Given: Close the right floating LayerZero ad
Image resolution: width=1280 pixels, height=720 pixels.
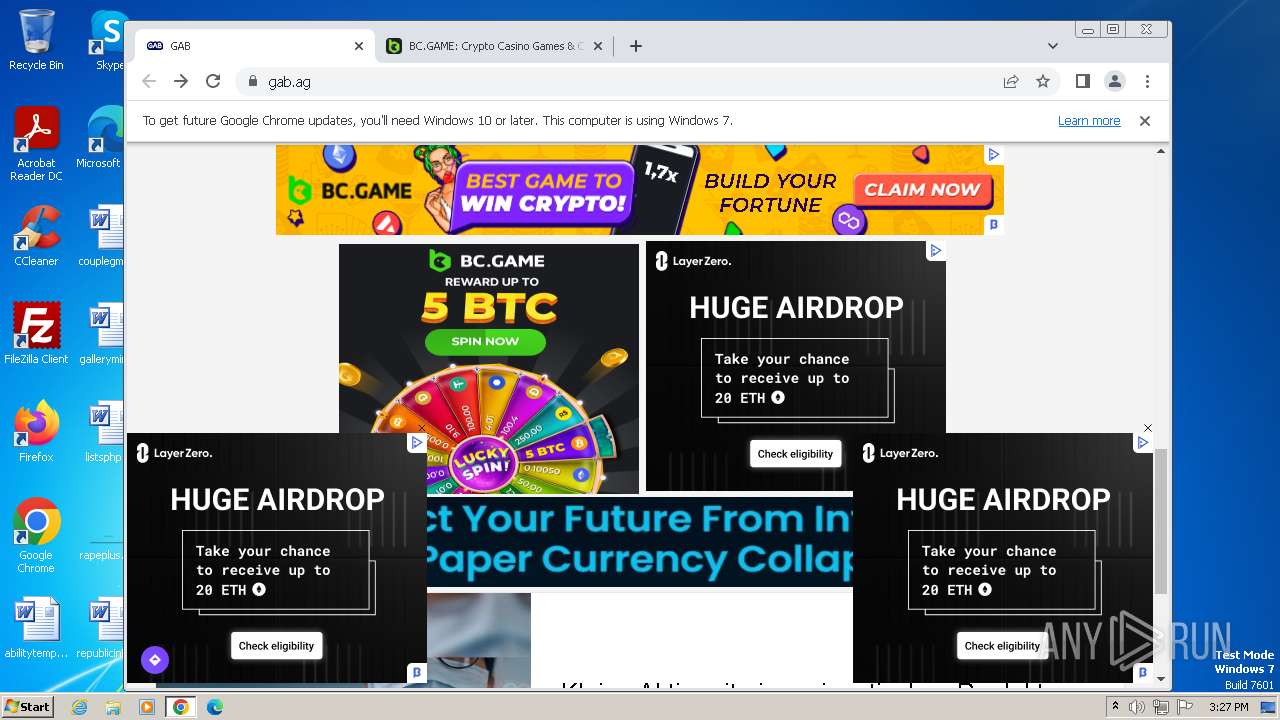Looking at the screenshot, I should click(x=1148, y=428).
